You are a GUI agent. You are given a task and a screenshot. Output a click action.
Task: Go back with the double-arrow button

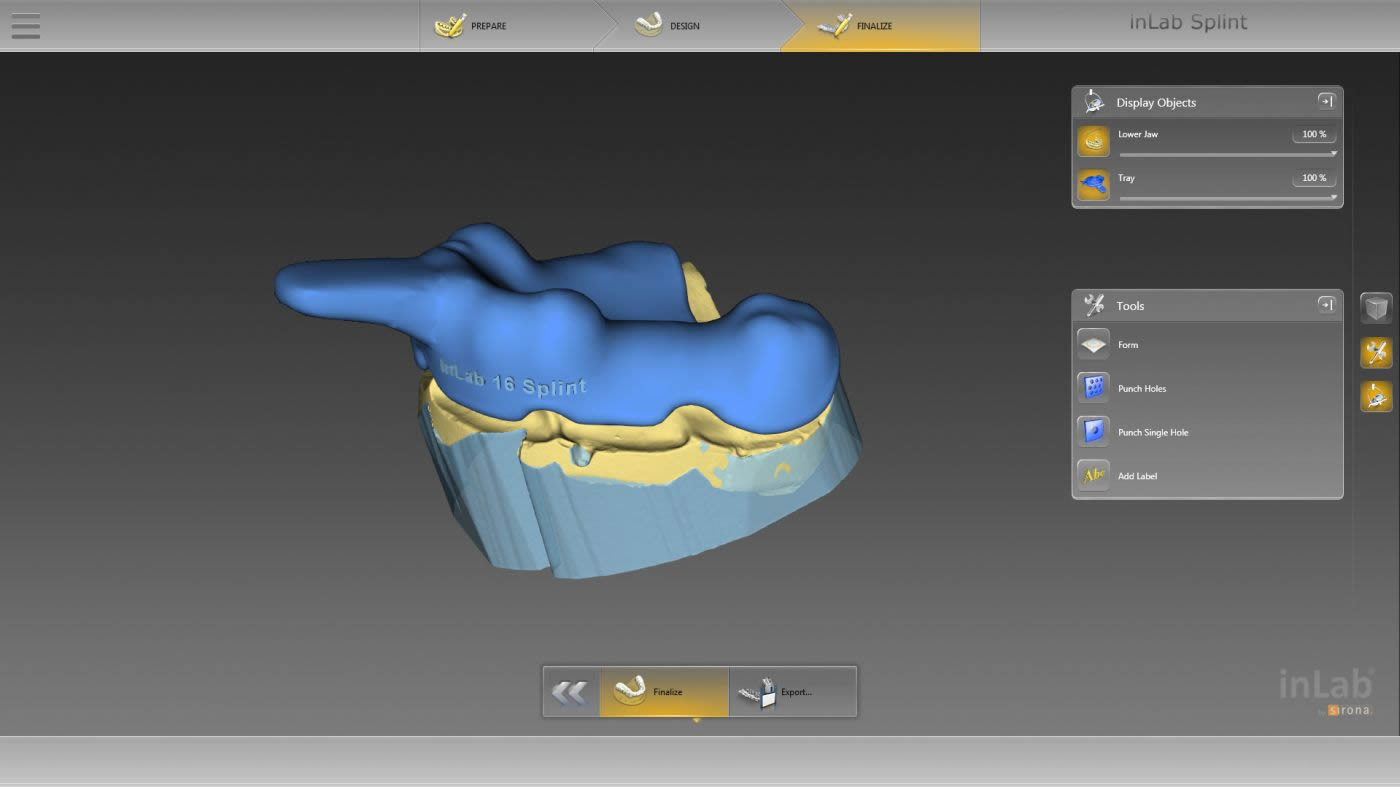(571, 692)
